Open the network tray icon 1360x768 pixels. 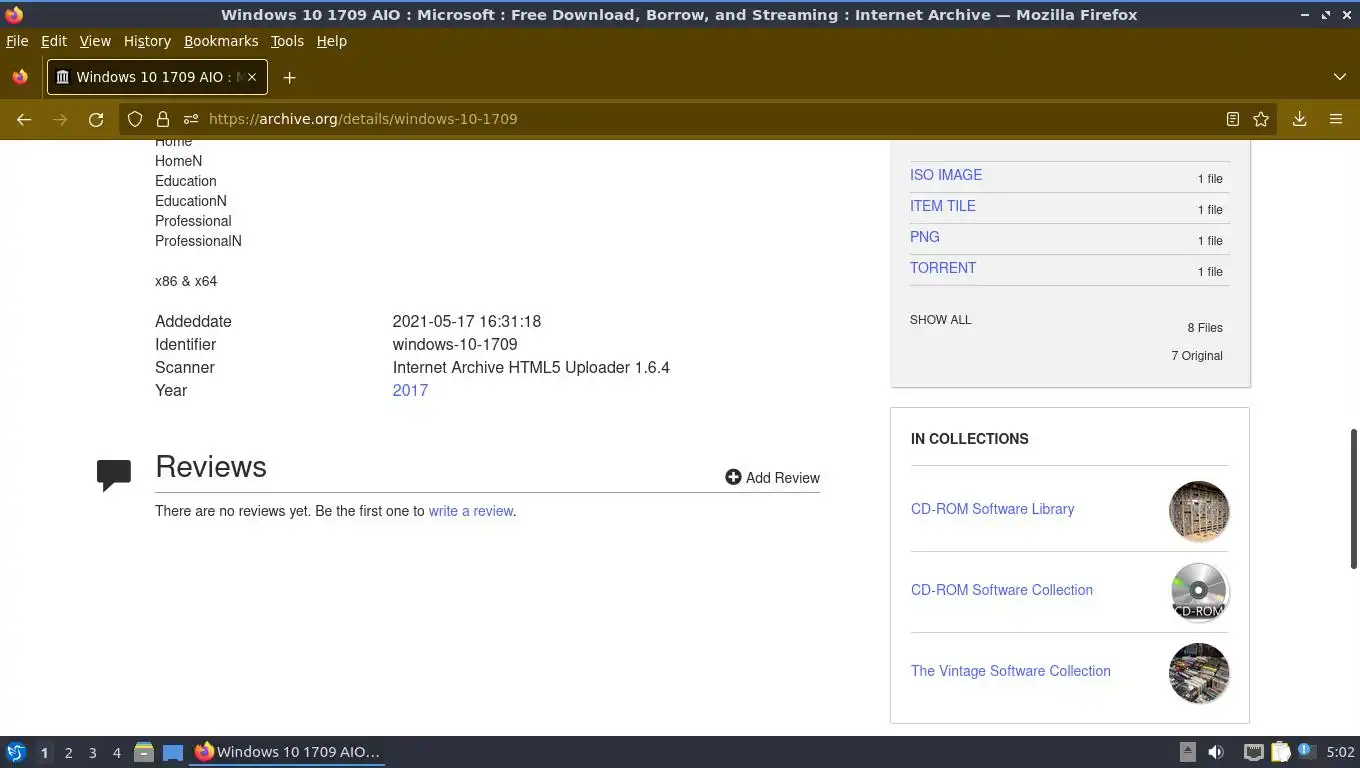1253,752
